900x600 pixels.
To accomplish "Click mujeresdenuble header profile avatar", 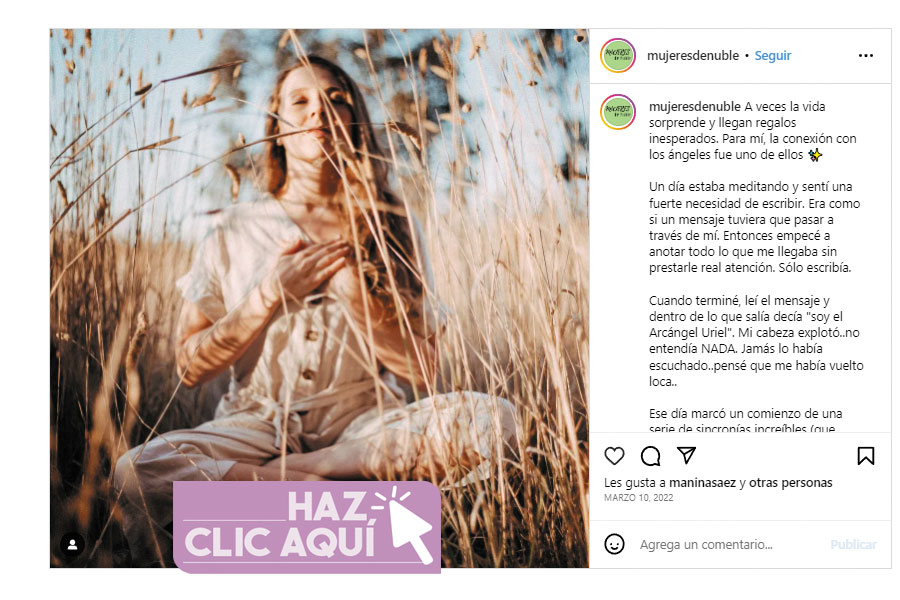I will [618, 56].
